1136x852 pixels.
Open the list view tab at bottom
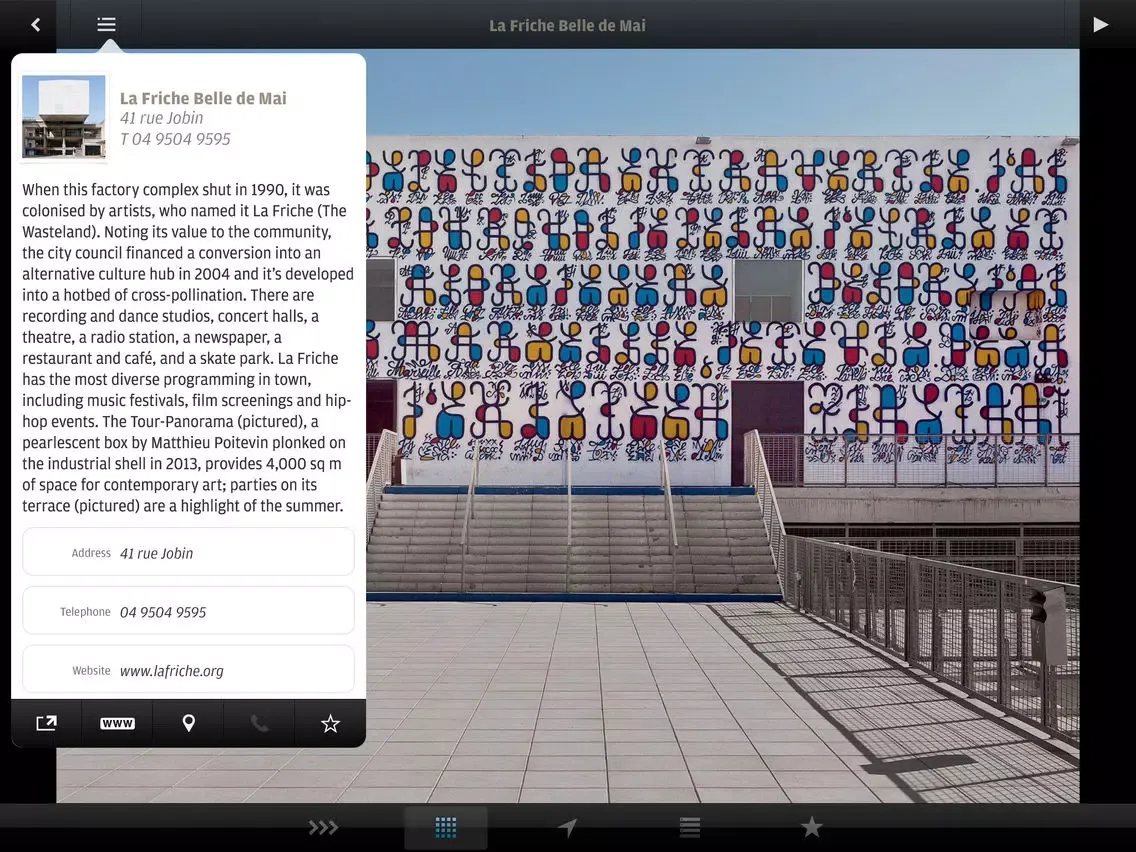(690, 827)
